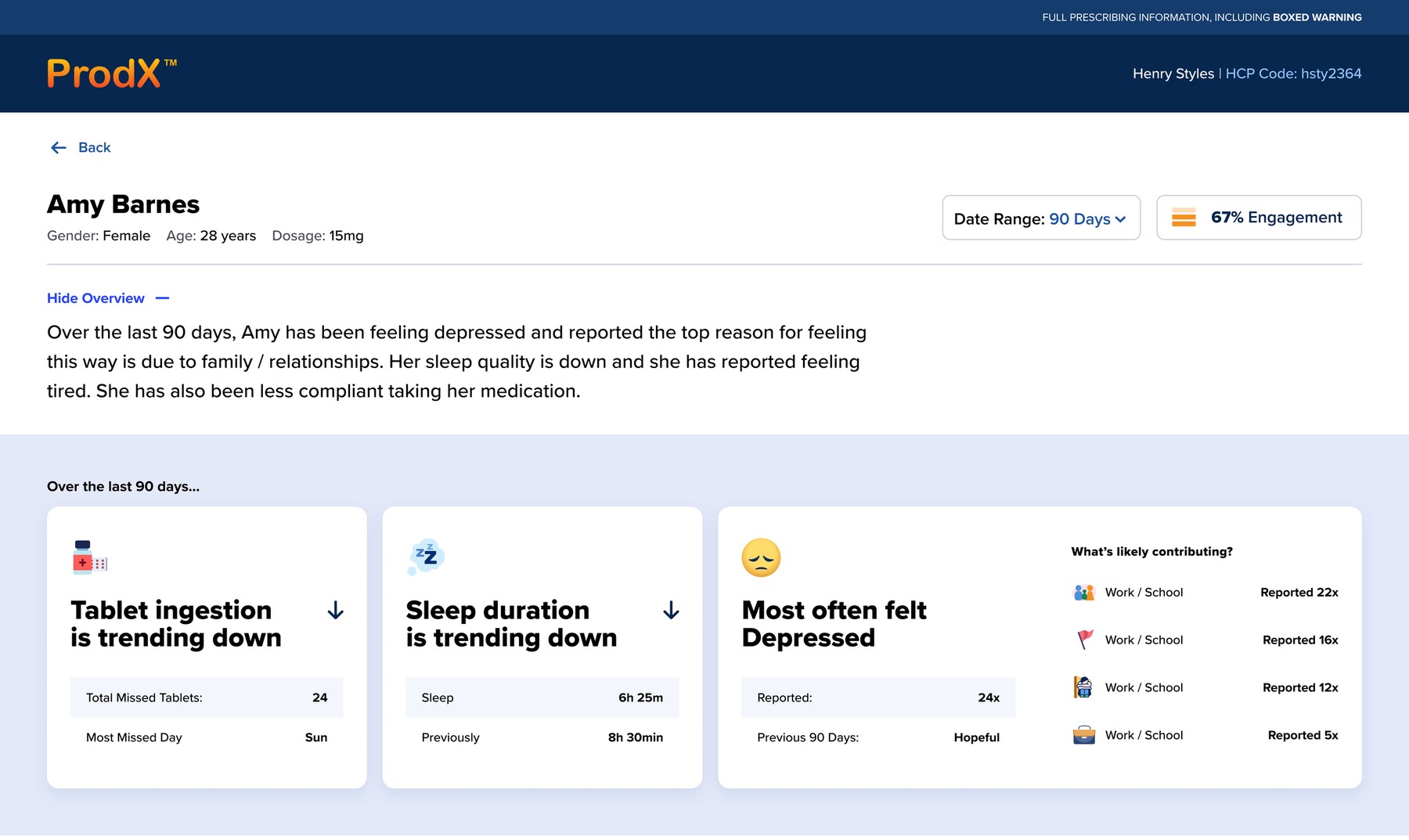Click the Dosage: 15mg text
Image resolution: width=1409 pixels, height=840 pixels.
[x=318, y=236]
